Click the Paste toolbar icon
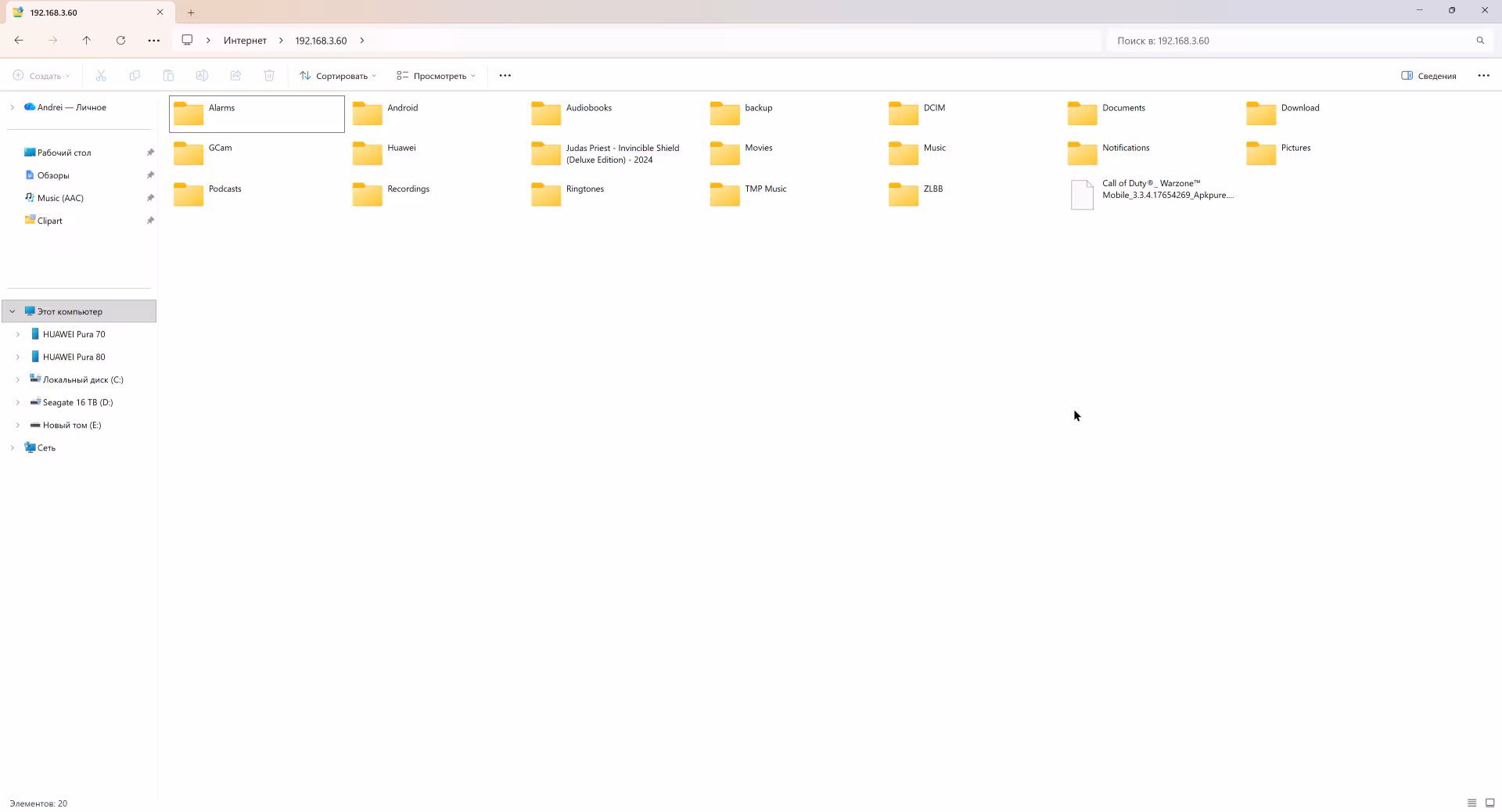Screen dimensions: 1502x812 (x=168, y=75)
